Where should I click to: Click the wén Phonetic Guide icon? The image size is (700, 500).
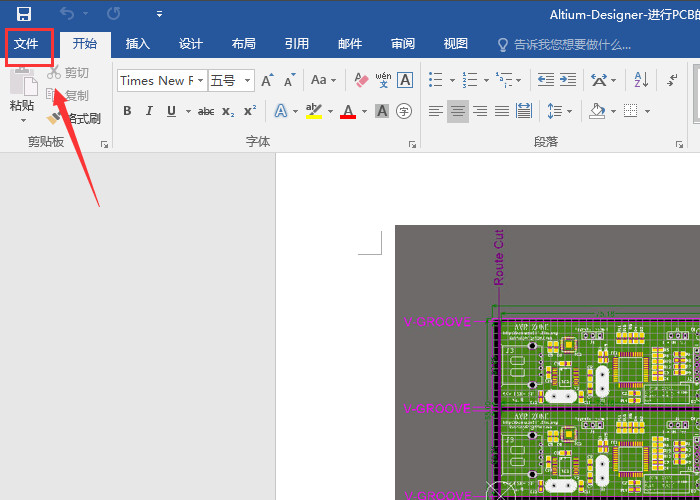click(x=383, y=80)
